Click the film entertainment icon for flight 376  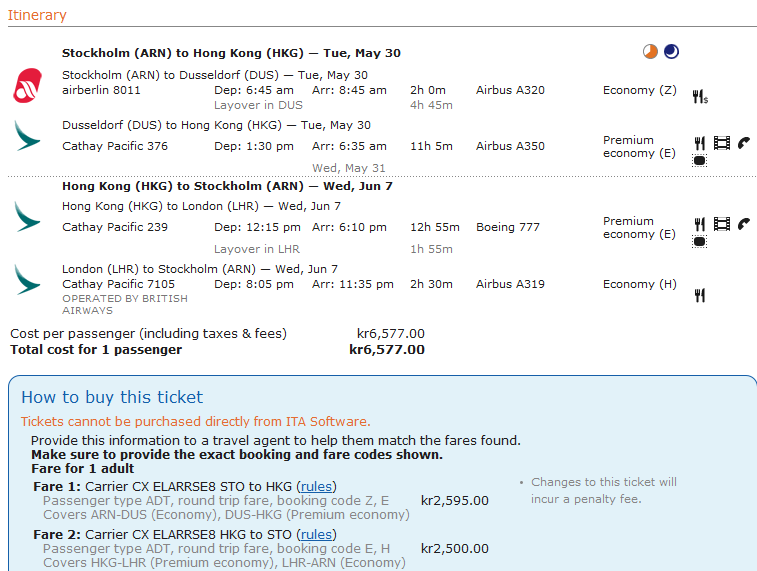pyautogui.click(x=721, y=143)
